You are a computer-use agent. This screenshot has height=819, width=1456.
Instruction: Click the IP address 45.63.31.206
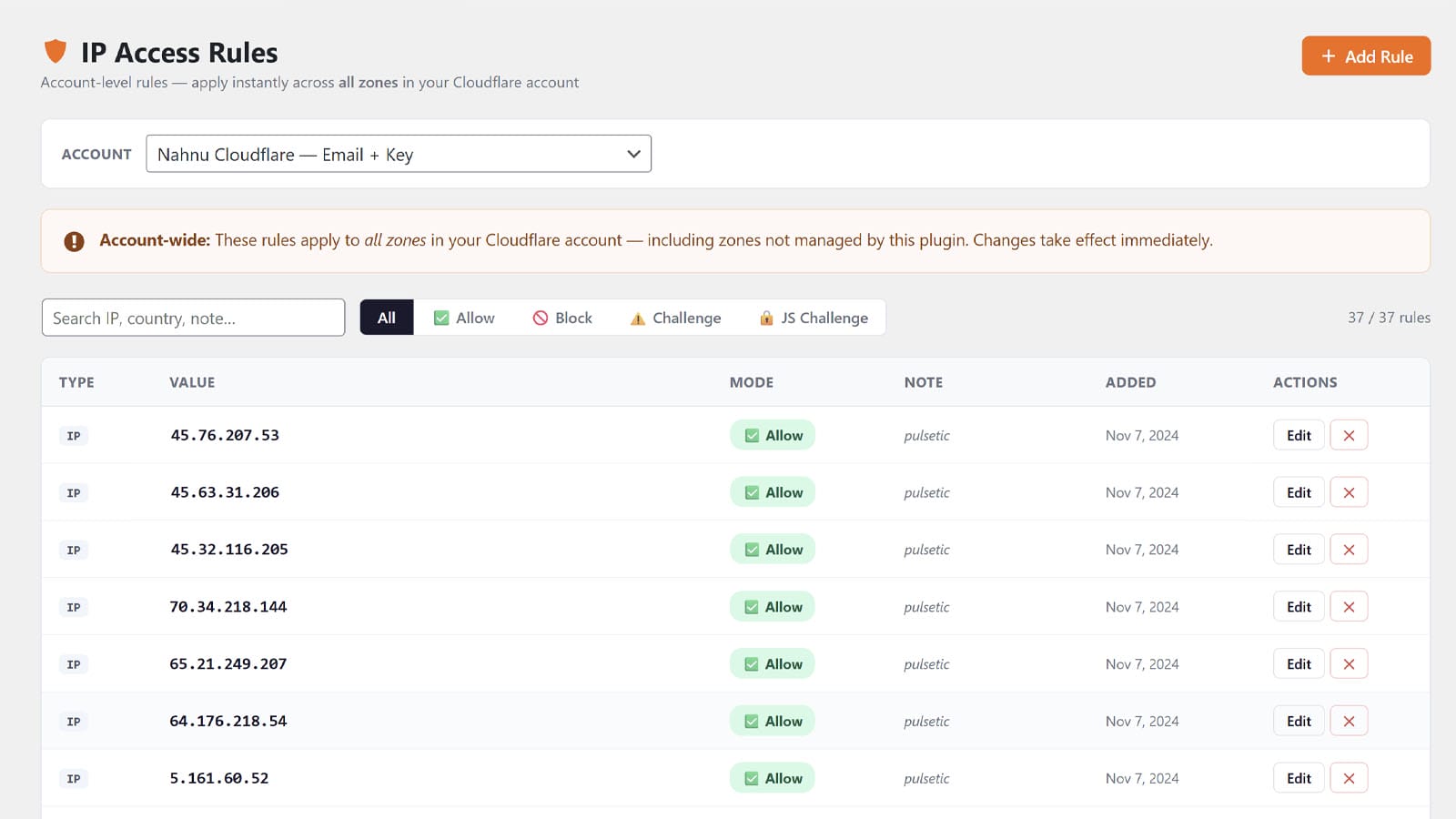pos(225,492)
